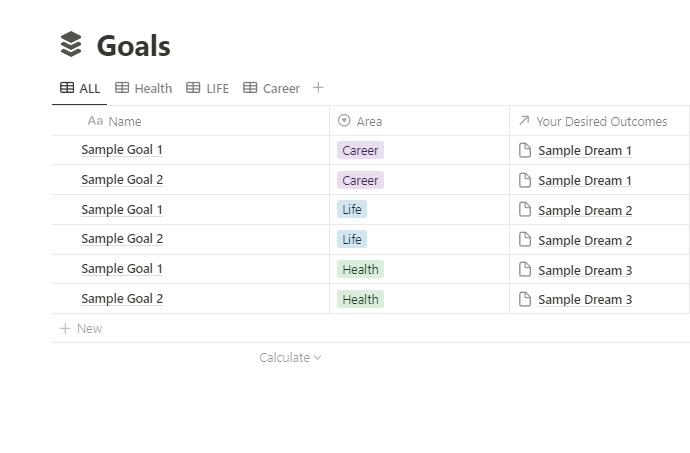
Task: Switch to the LIFE view tab
Action: (x=208, y=88)
